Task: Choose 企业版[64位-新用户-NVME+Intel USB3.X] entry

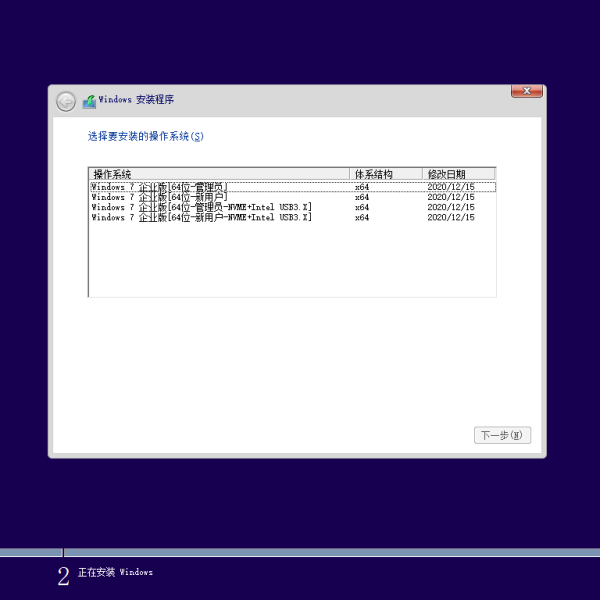Action: pos(293,217)
